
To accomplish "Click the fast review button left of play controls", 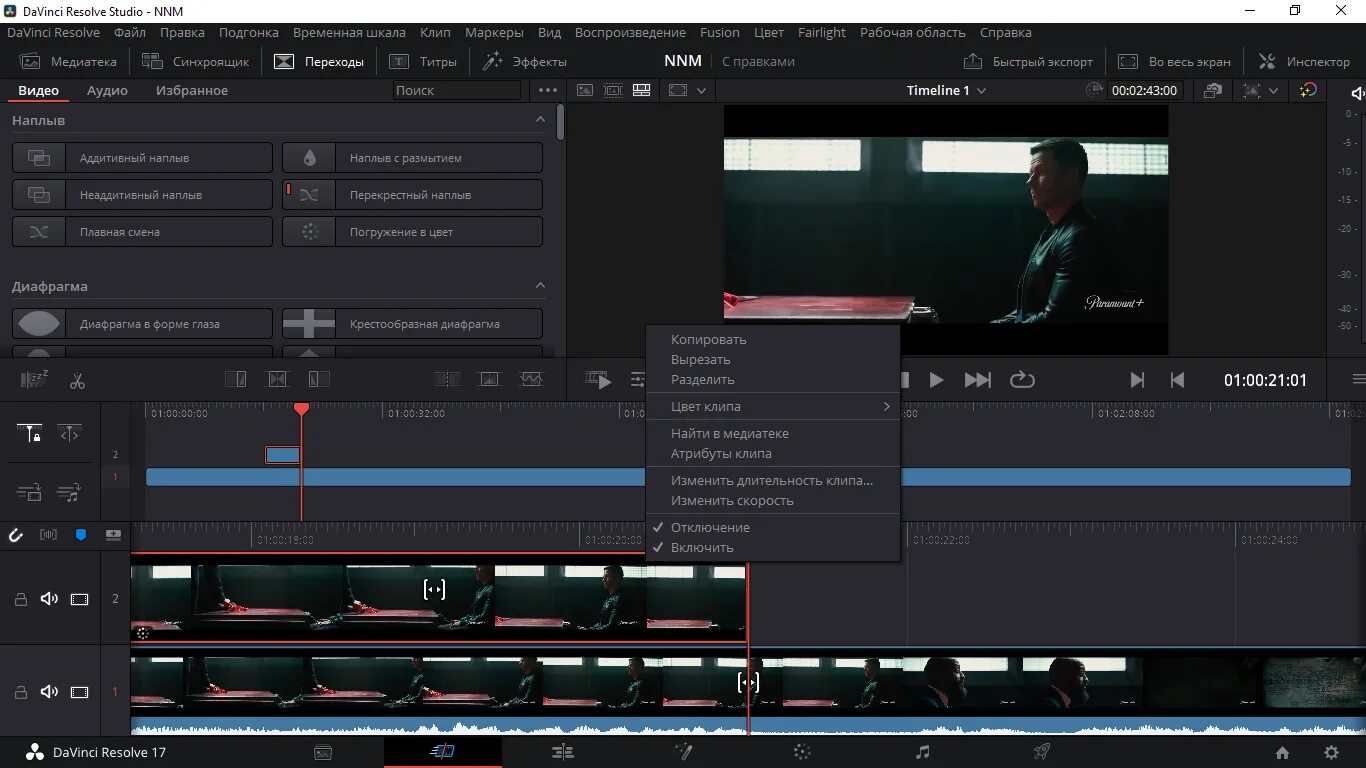I will click(x=598, y=380).
